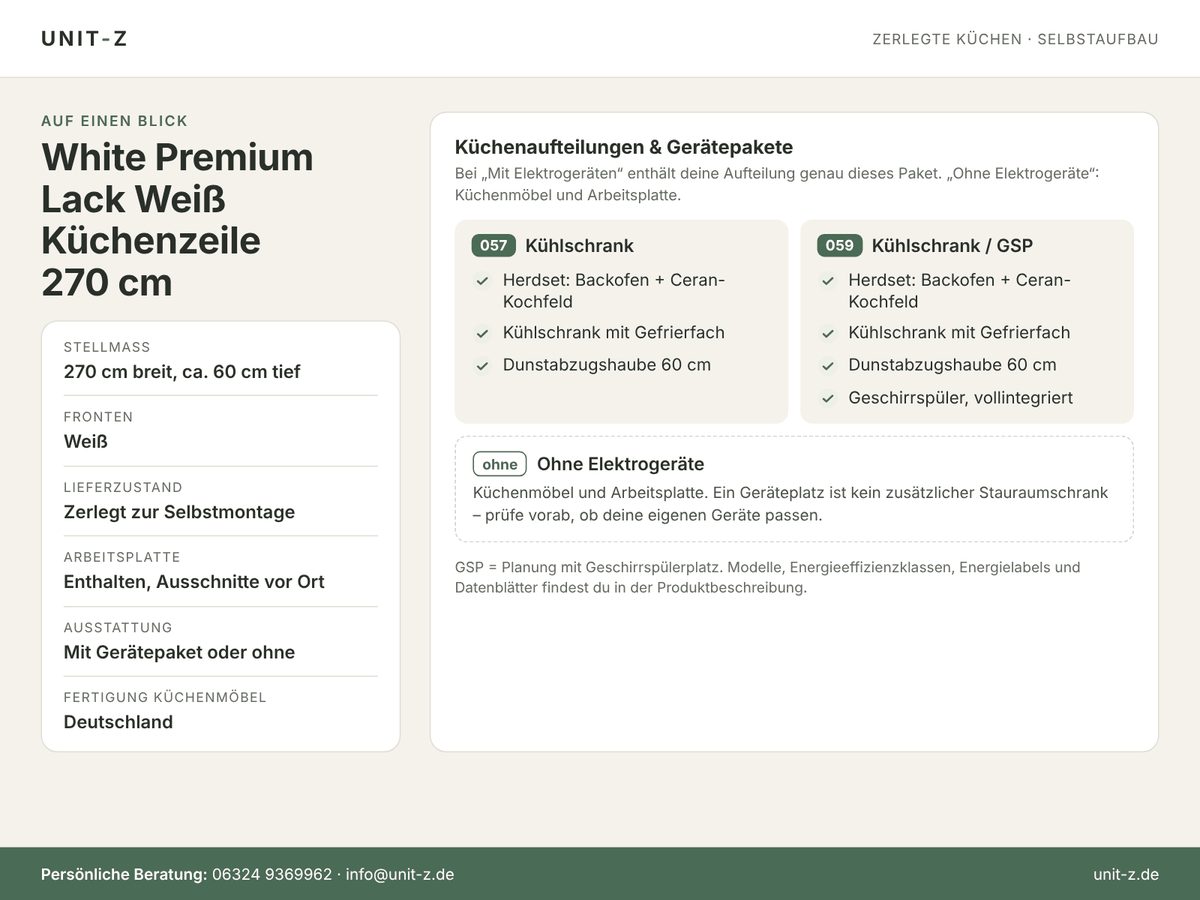Image resolution: width=1200 pixels, height=900 pixels.
Task: Click 'Geschirrspüler, vollintegriert' text
Action: tap(960, 398)
